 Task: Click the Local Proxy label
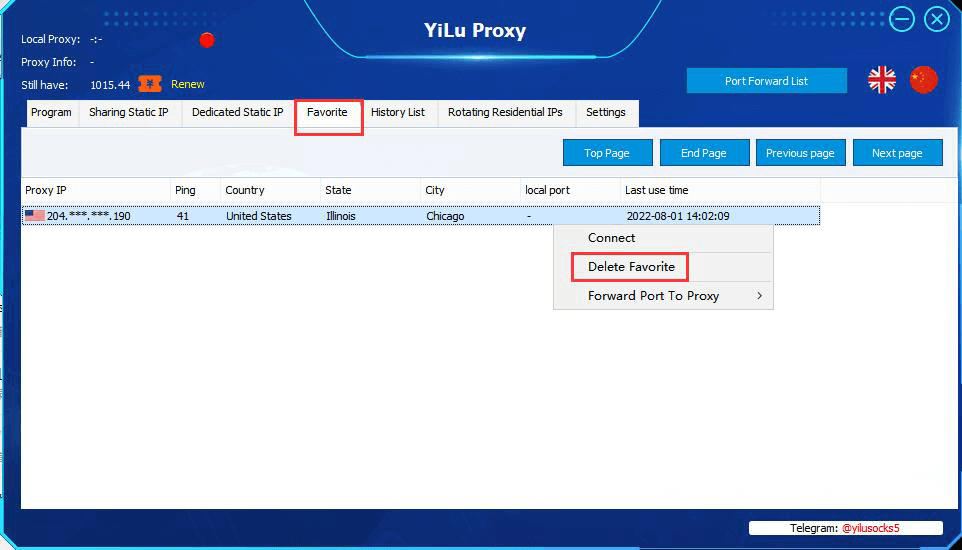51,39
